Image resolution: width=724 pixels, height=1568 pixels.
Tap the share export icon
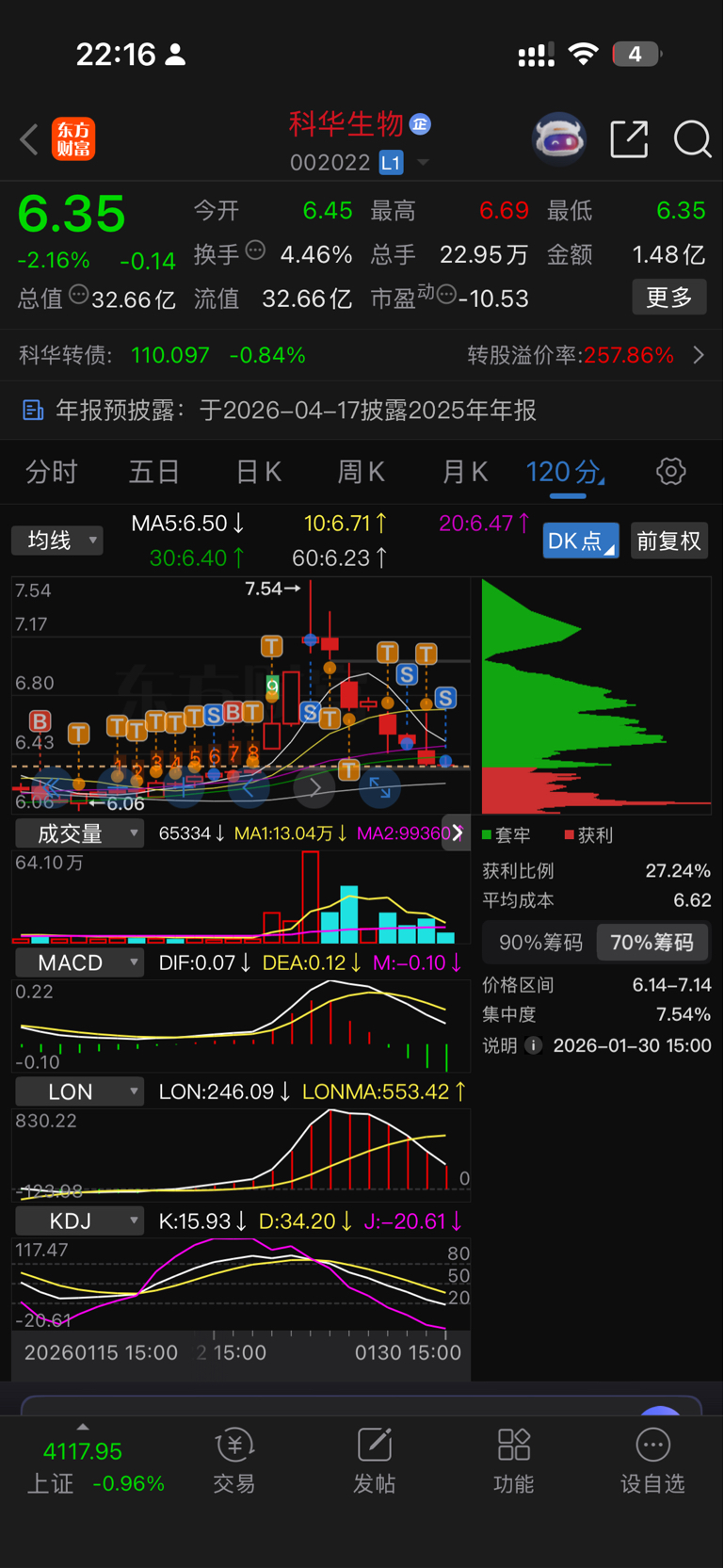pyautogui.click(x=629, y=139)
